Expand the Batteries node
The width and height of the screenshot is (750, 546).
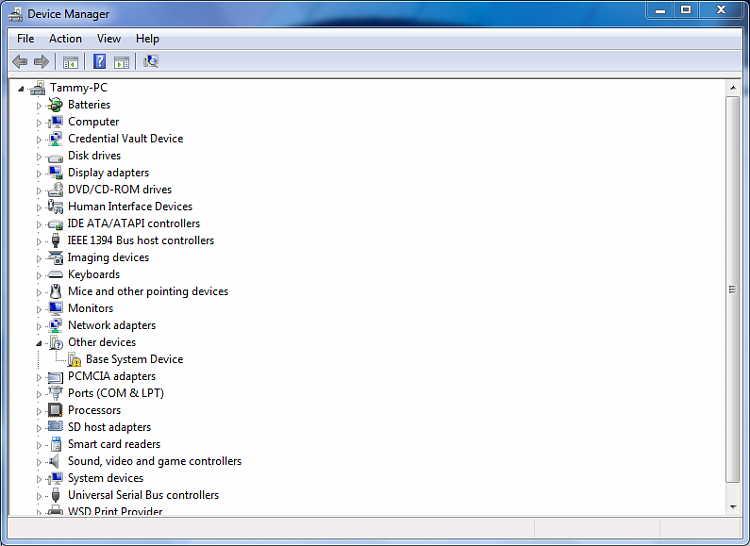pyautogui.click(x=39, y=106)
